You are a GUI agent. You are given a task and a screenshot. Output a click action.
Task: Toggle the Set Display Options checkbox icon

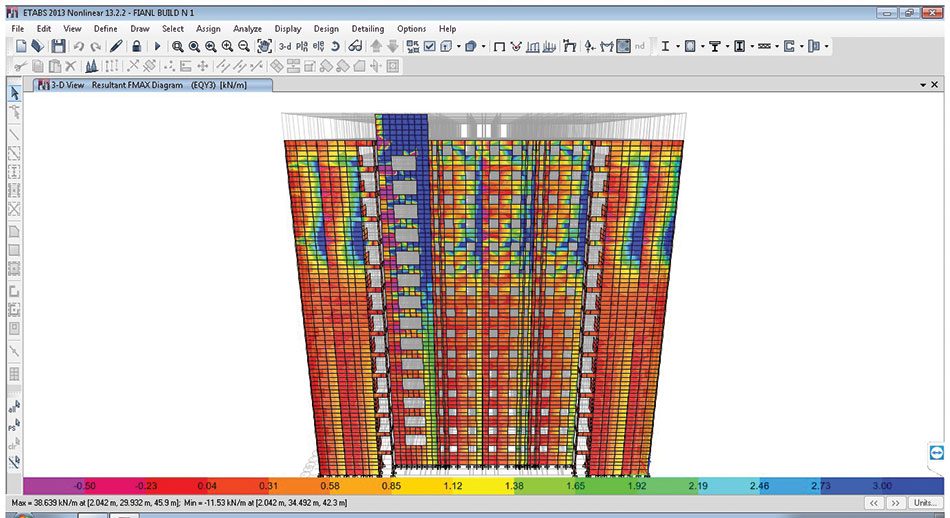(x=430, y=46)
